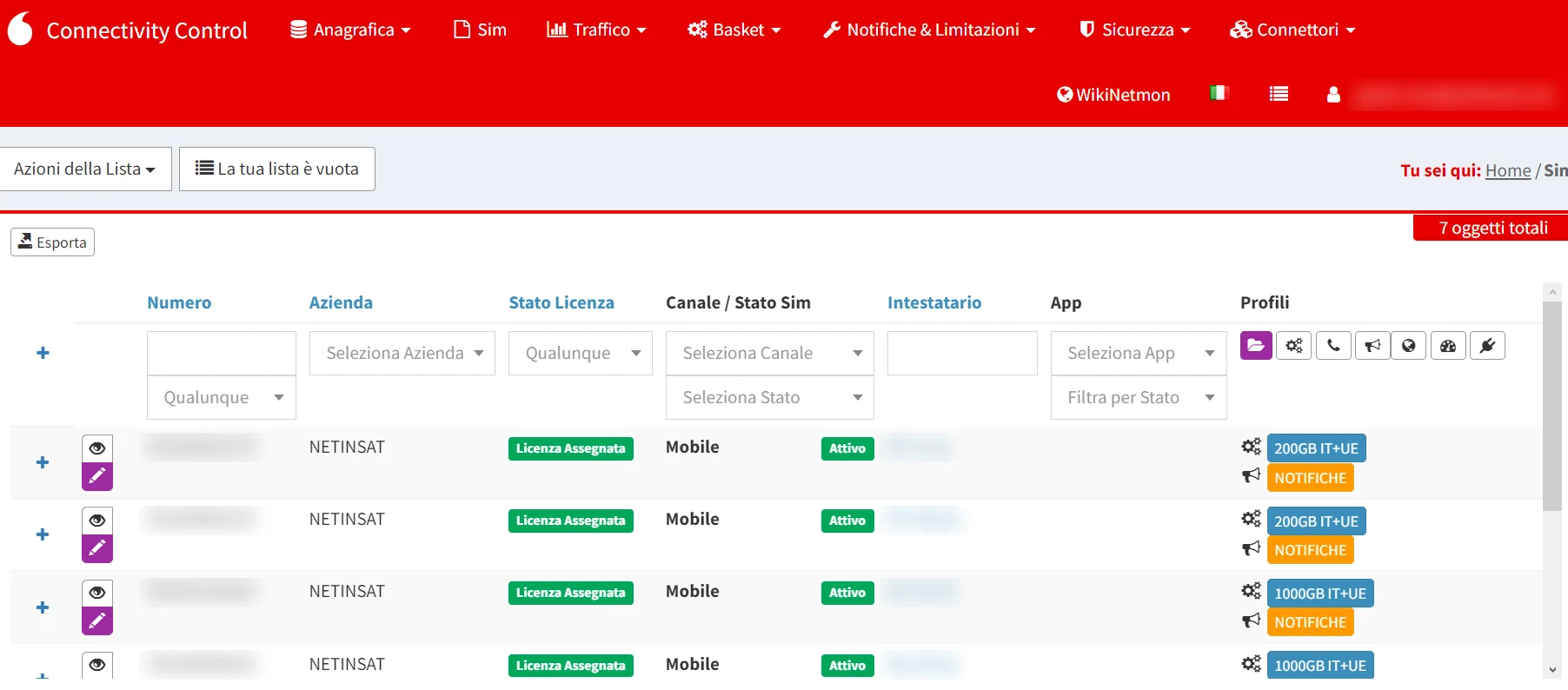Open the Qualunque dropdown under Numero
Image resolution: width=1568 pixels, height=690 pixels.
222,397
